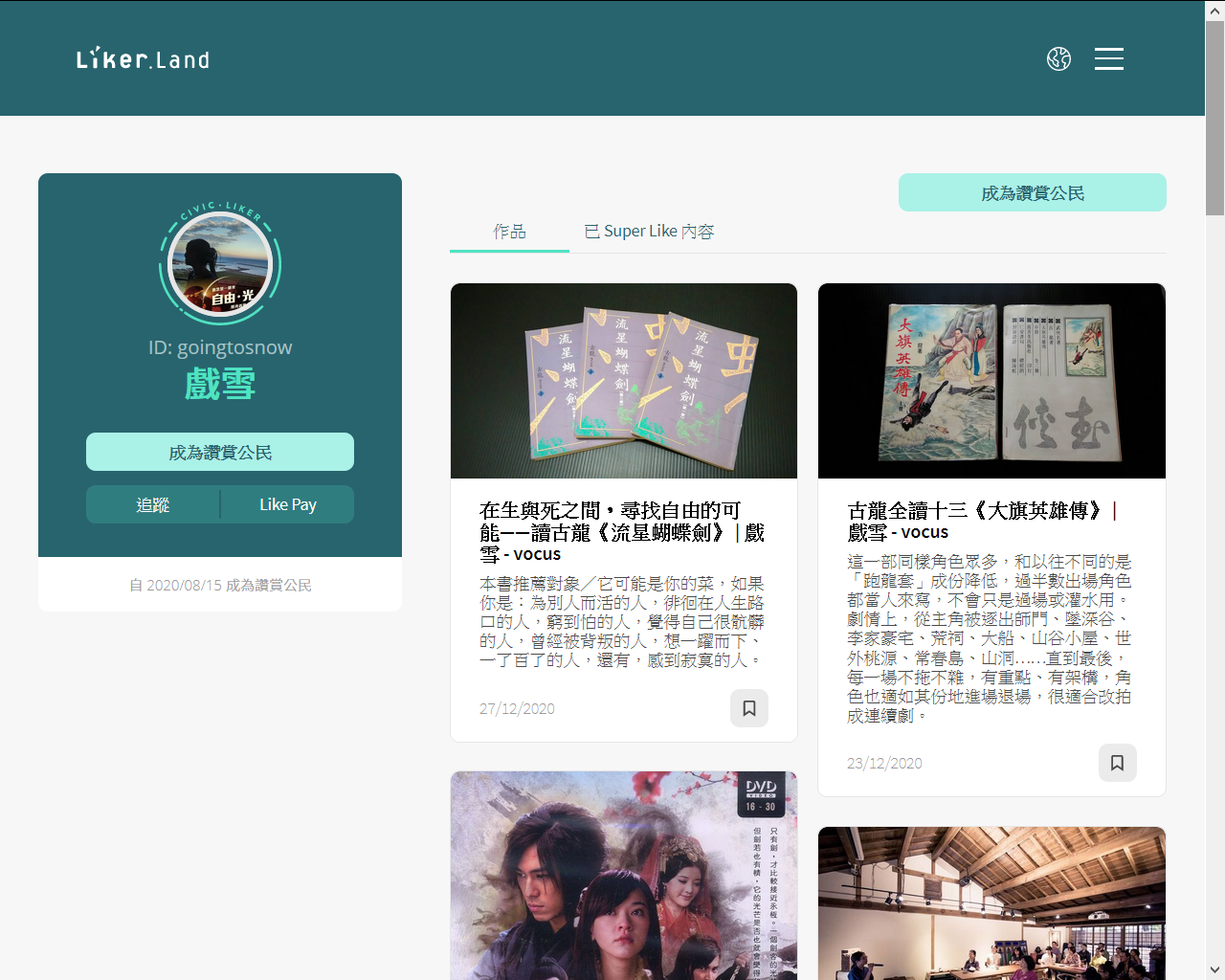Image resolution: width=1225 pixels, height=980 pixels.
Task: Click the scrollbar up arrow
Action: tap(1214, 10)
